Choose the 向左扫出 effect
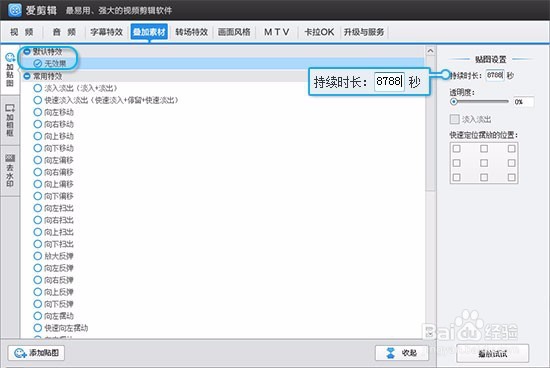The image size is (550, 368). 54,208
